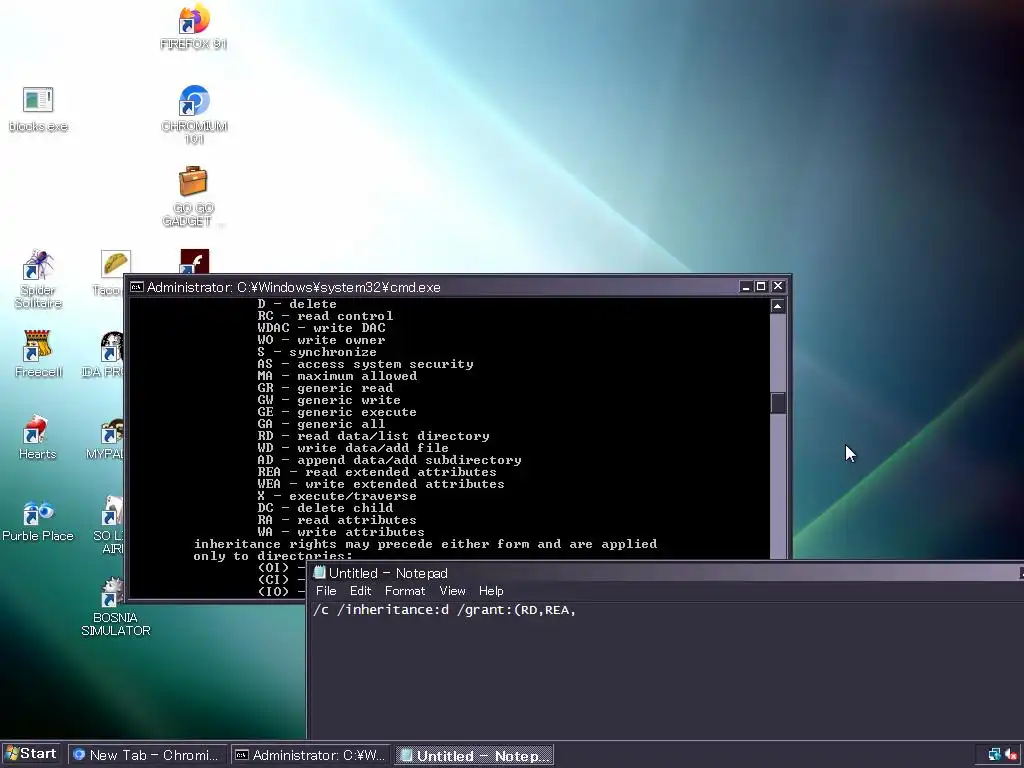This screenshot has width=1024, height=768.
Task: Click the 'REA - read extended attributes' line
Action: 377,472
